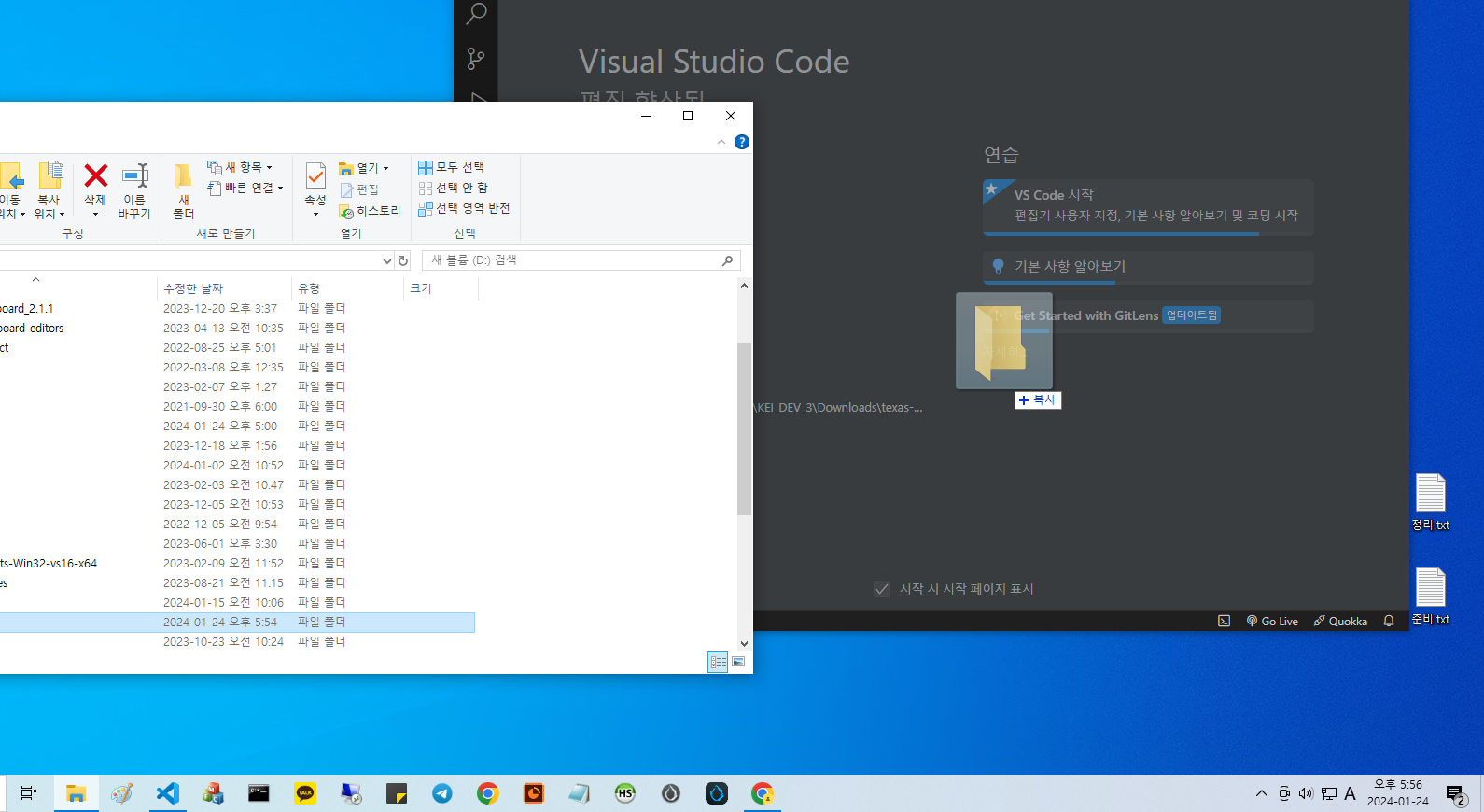Open the address bar history dropdown
Image resolution: width=1484 pixels, height=812 pixels.
pyautogui.click(x=387, y=261)
